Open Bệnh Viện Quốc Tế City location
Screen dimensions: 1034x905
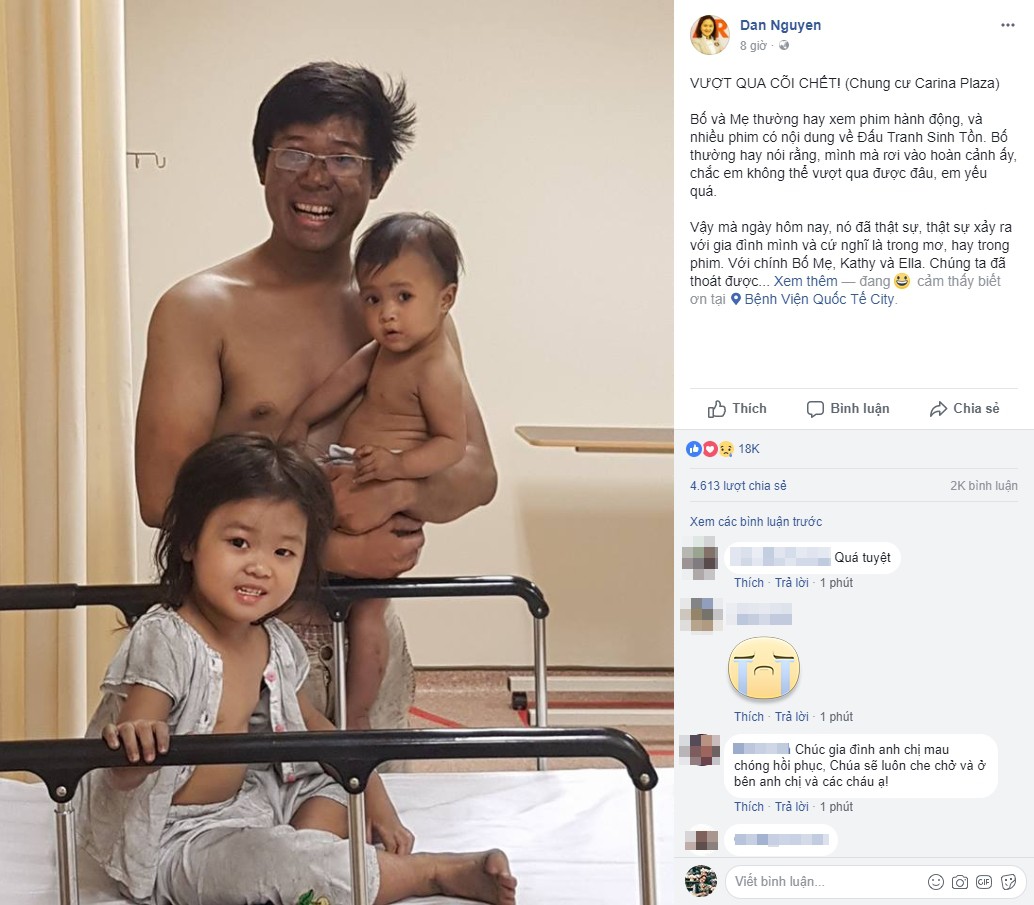[819, 299]
